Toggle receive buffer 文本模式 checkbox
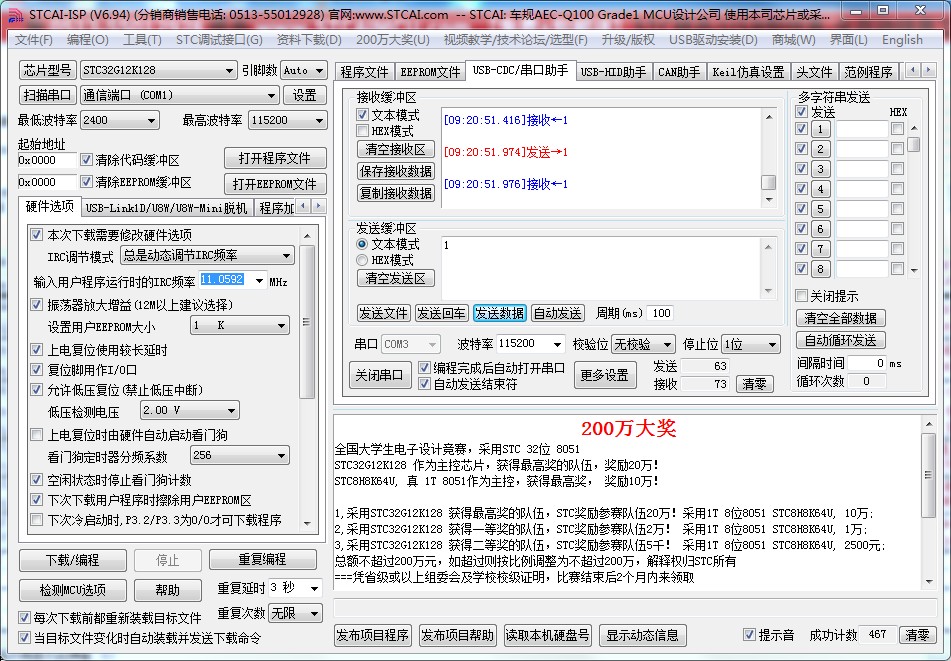 tap(363, 115)
